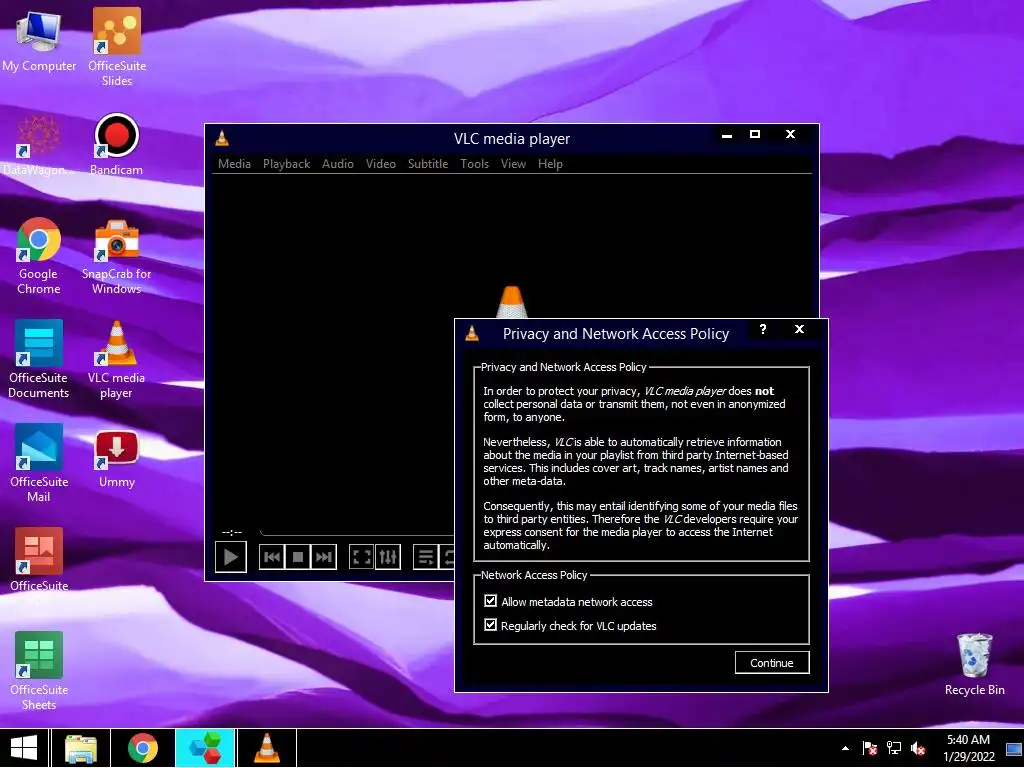Click the Action Center flag tray icon
Screen dimensions: 1024x768
[x=870, y=748]
